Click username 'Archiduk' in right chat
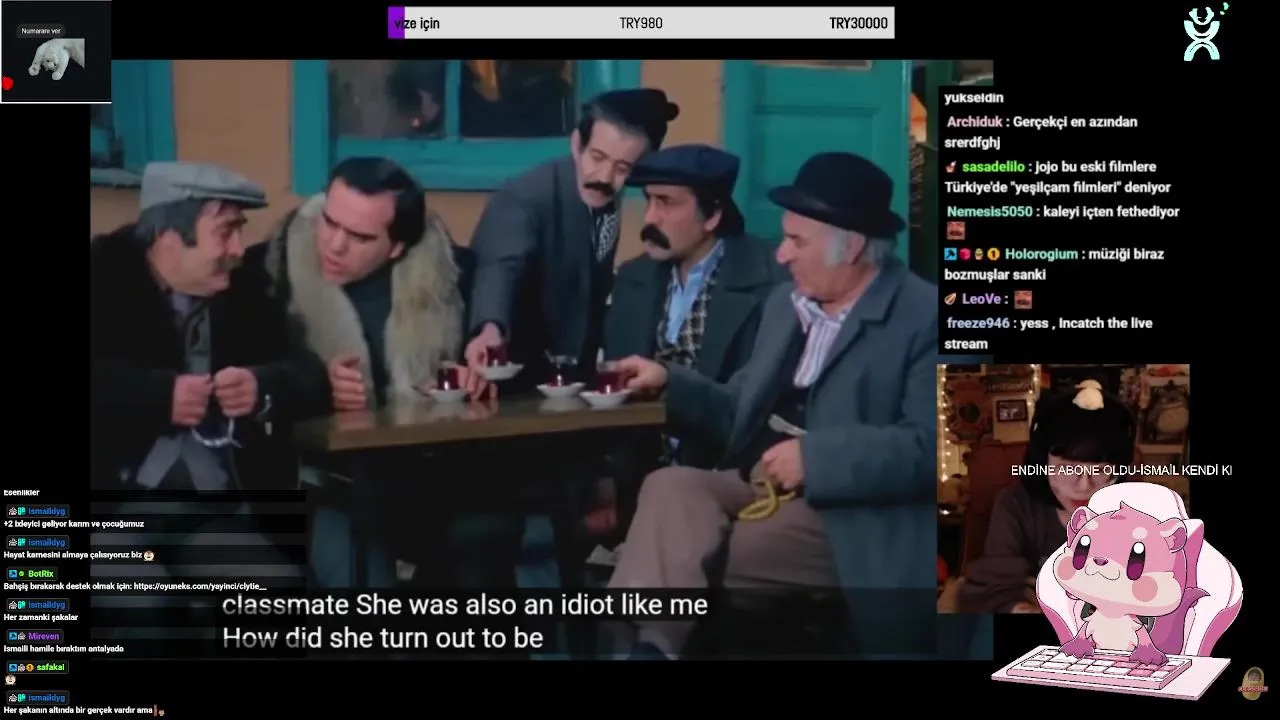Screen dimensions: 1280x720 click(975, 122)
